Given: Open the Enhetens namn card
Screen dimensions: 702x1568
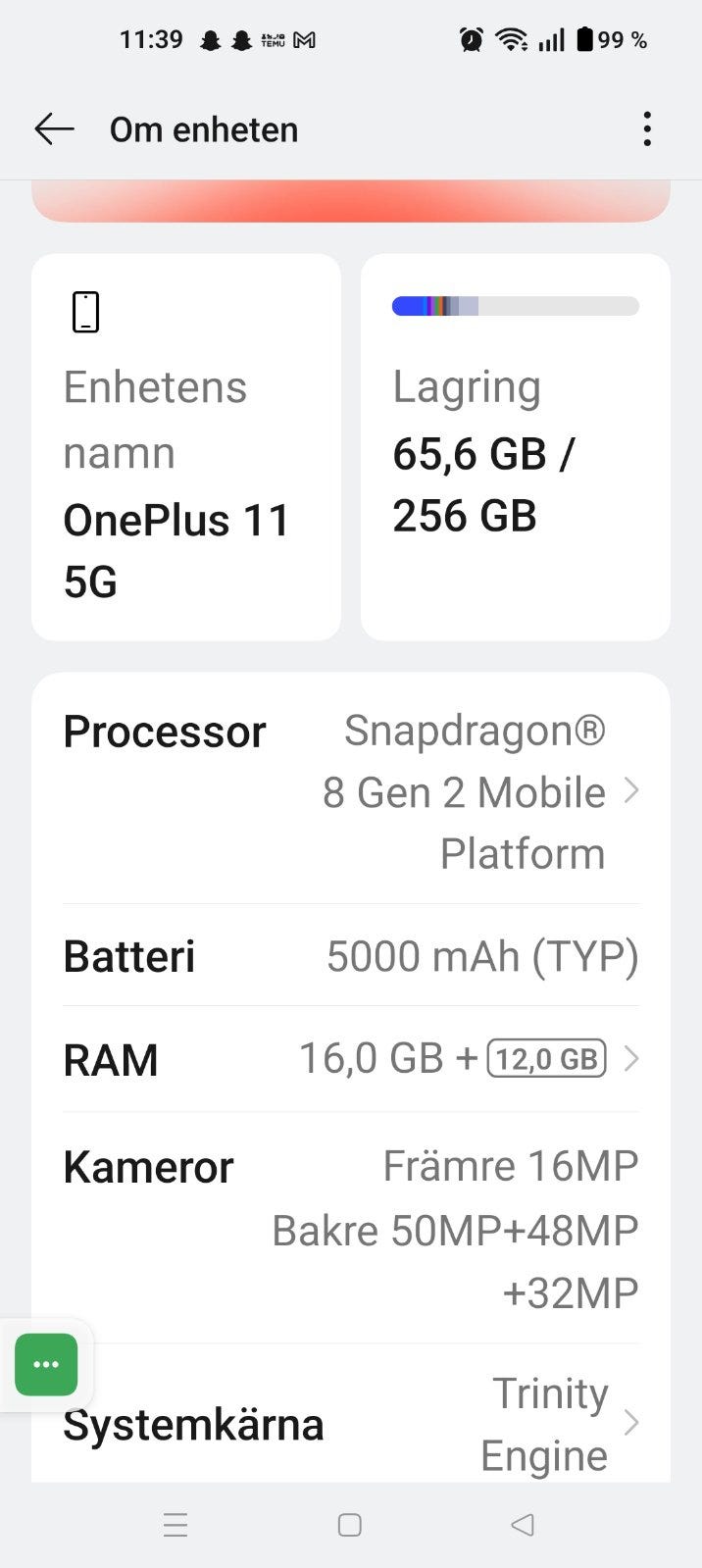Looking at the screenshot, I should (x=186, y=447).
